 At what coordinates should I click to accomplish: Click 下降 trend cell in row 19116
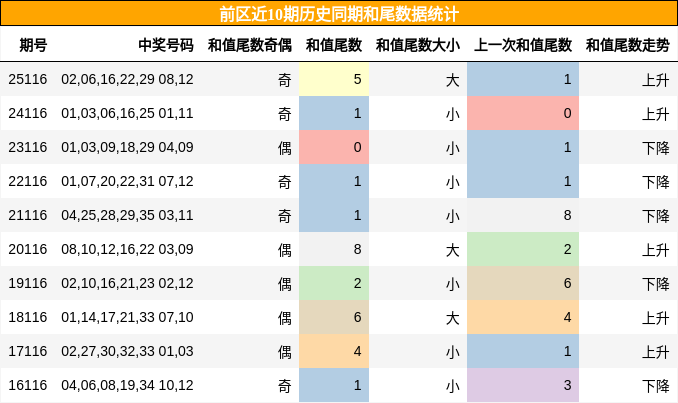(656, 284)
